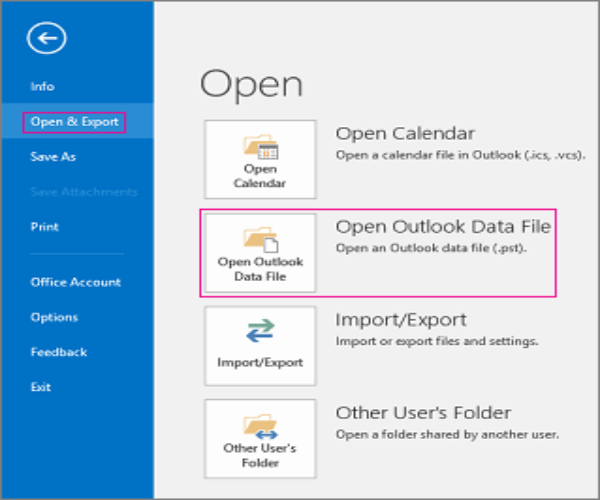Image resolution: width=600 pixels, height=500 pixels.
Task: Open Office Account settings
Action: point(75,282)
